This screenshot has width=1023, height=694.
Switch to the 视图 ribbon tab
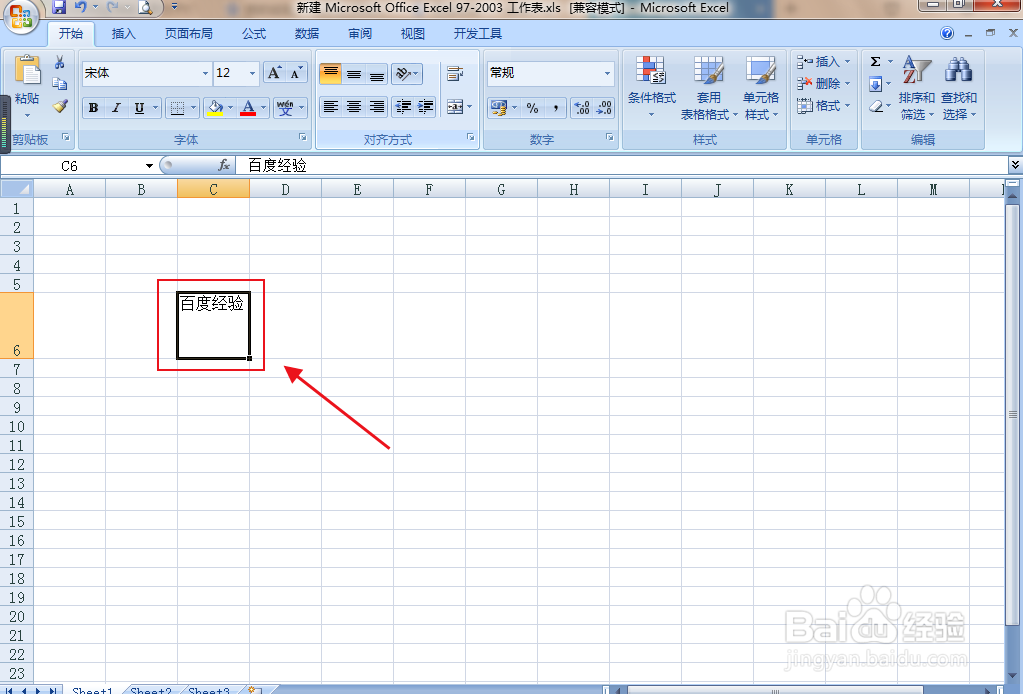tap(412, 33)
